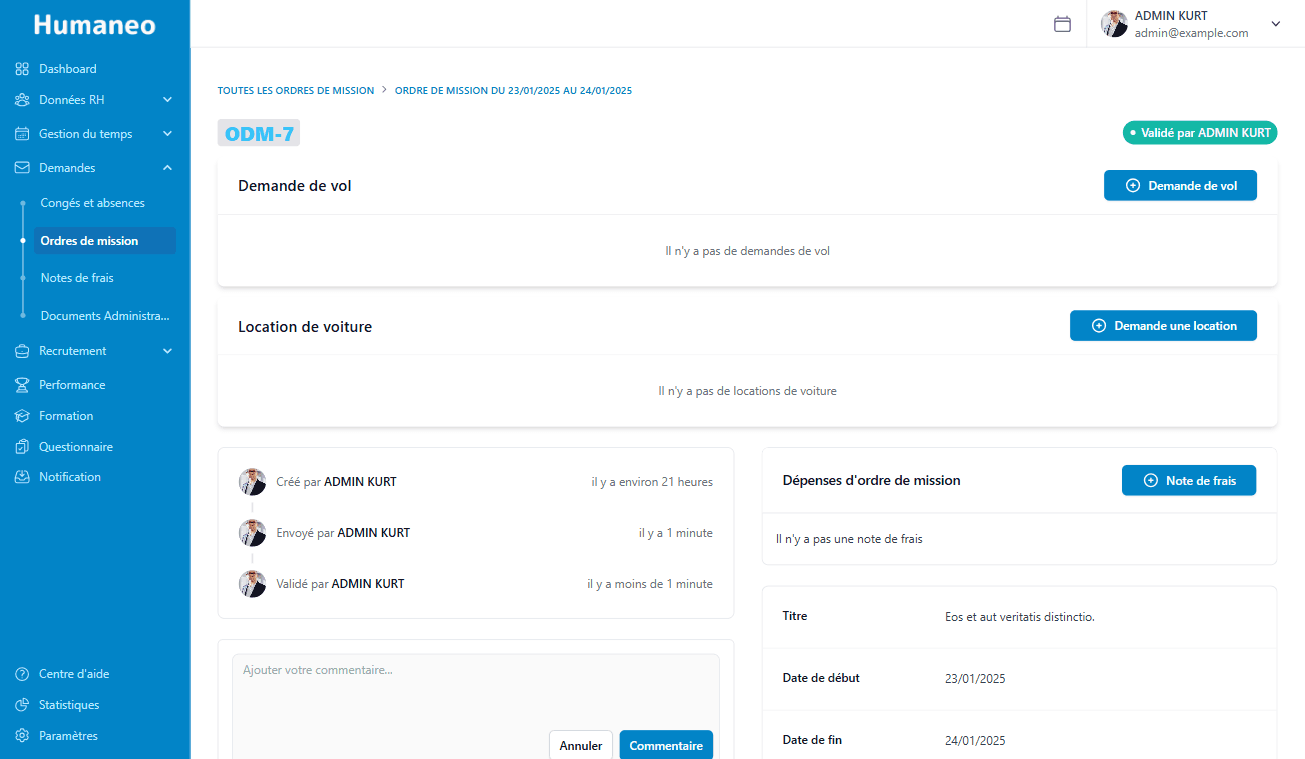Click the Formation graduation cap icon
Screen dimensions: 1305x759
click(22, 416)
